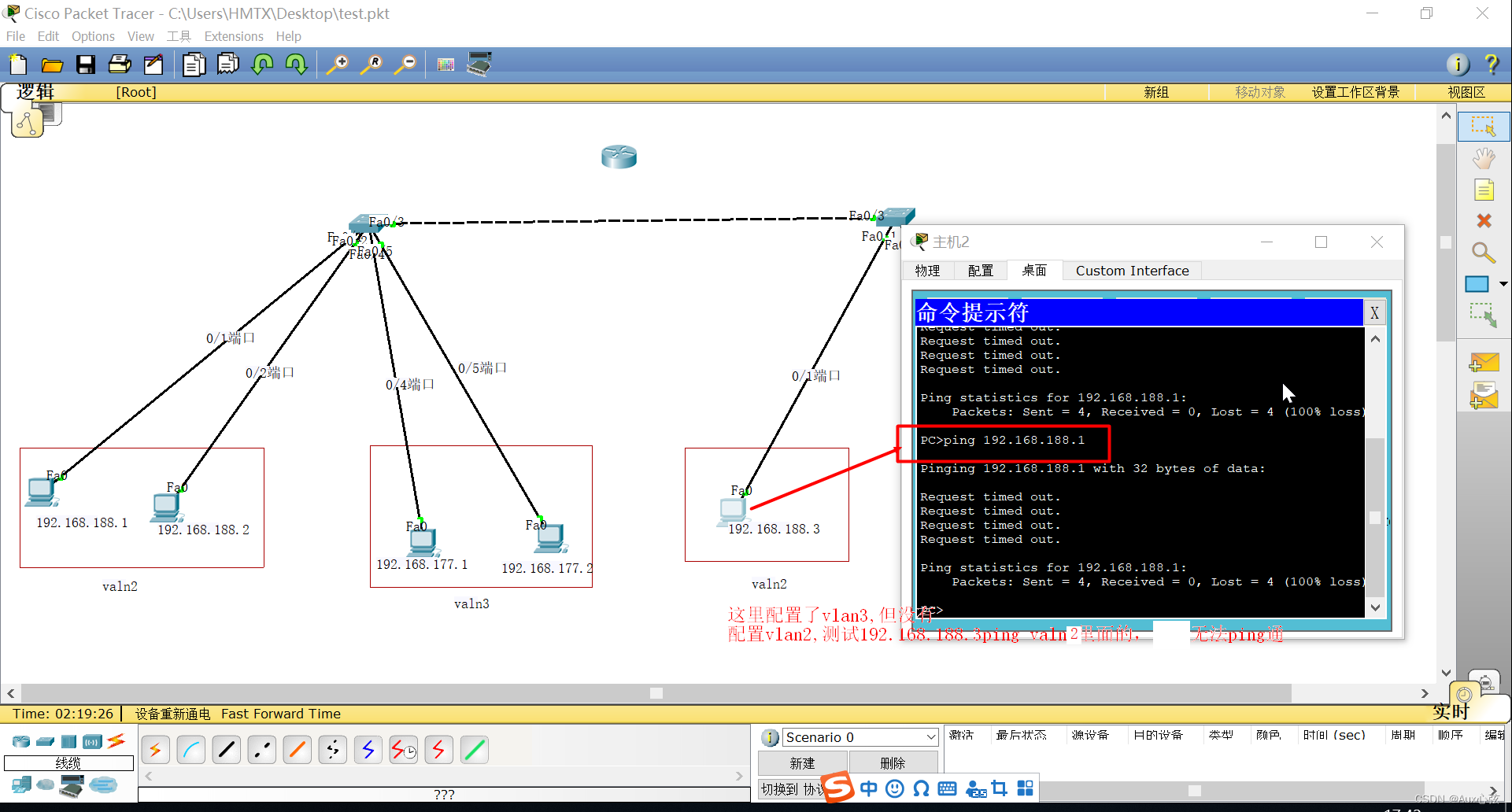This screenshot has width=1512, height=812.
Task: Open the Extensions menu
Action: 234,36
